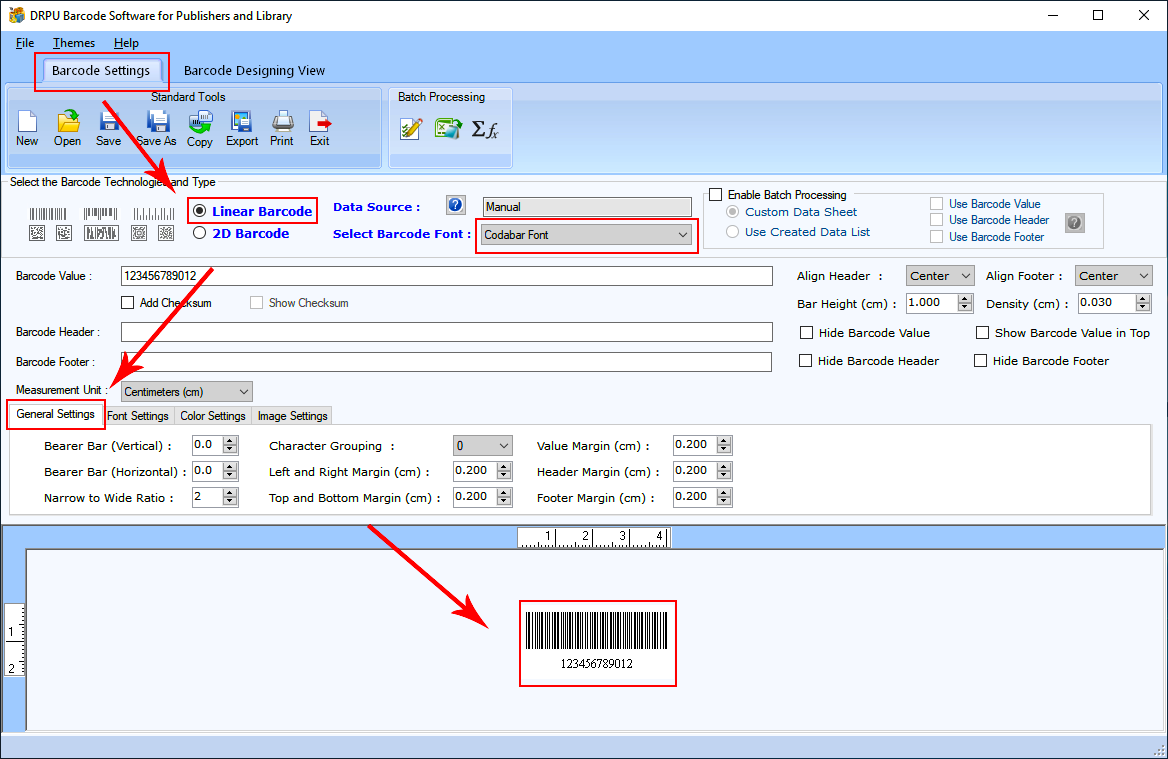
Task: Open the Select Barcode Font dropdown
Action: 585,235
